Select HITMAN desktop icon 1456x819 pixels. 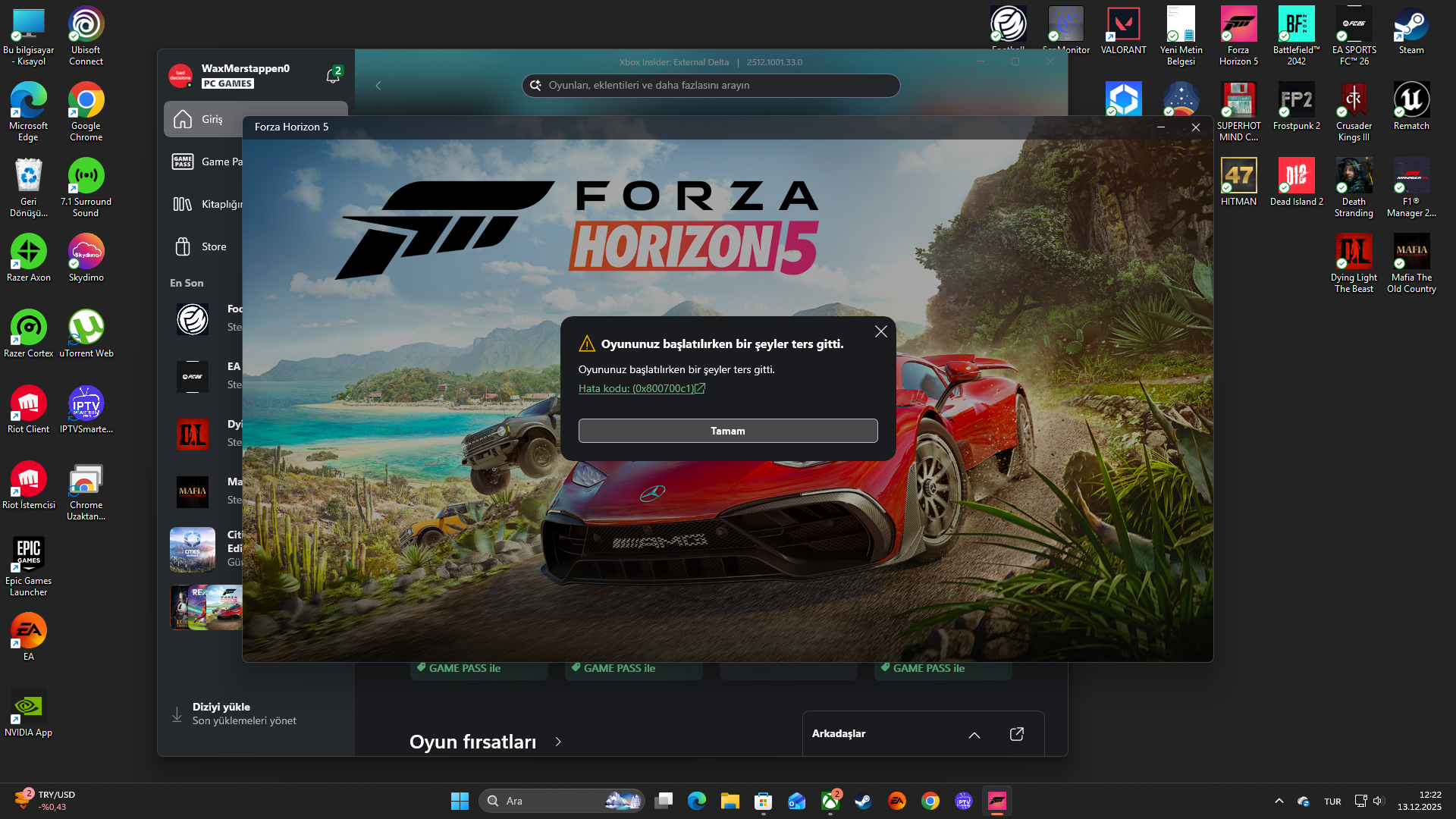pos(1238,181)
